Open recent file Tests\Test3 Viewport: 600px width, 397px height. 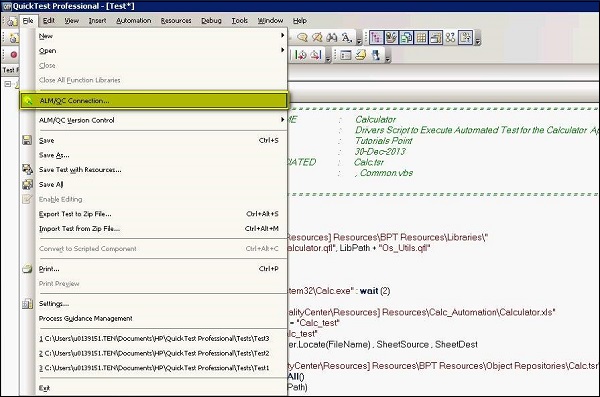click(155, 338)
